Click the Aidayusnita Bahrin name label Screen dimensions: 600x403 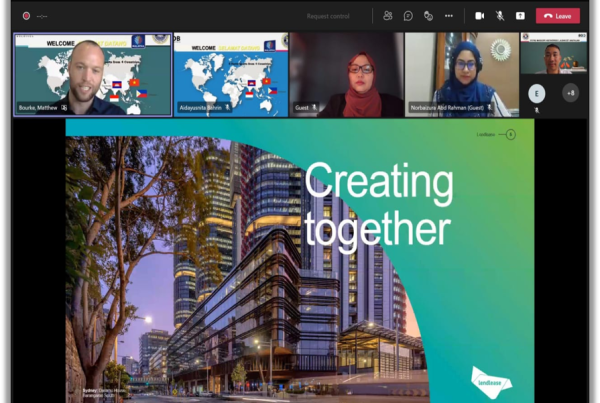201,108
